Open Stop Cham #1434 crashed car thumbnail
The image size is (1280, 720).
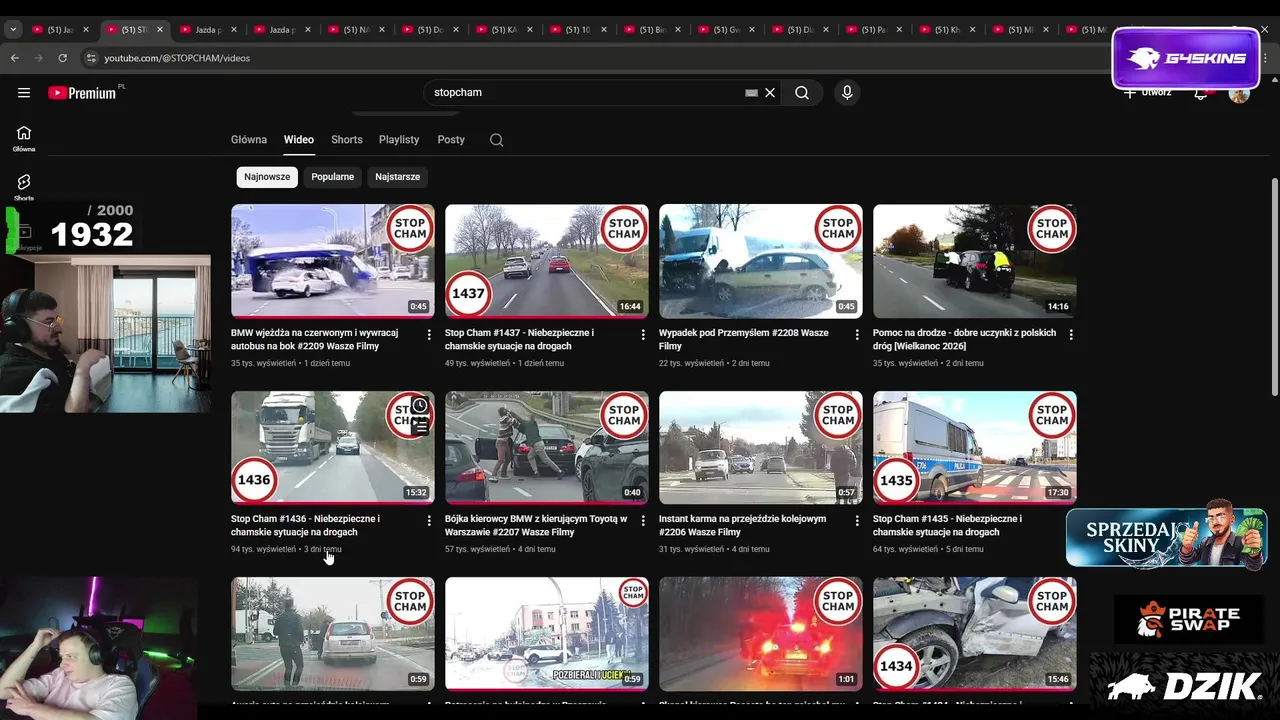tap(975, 633)
